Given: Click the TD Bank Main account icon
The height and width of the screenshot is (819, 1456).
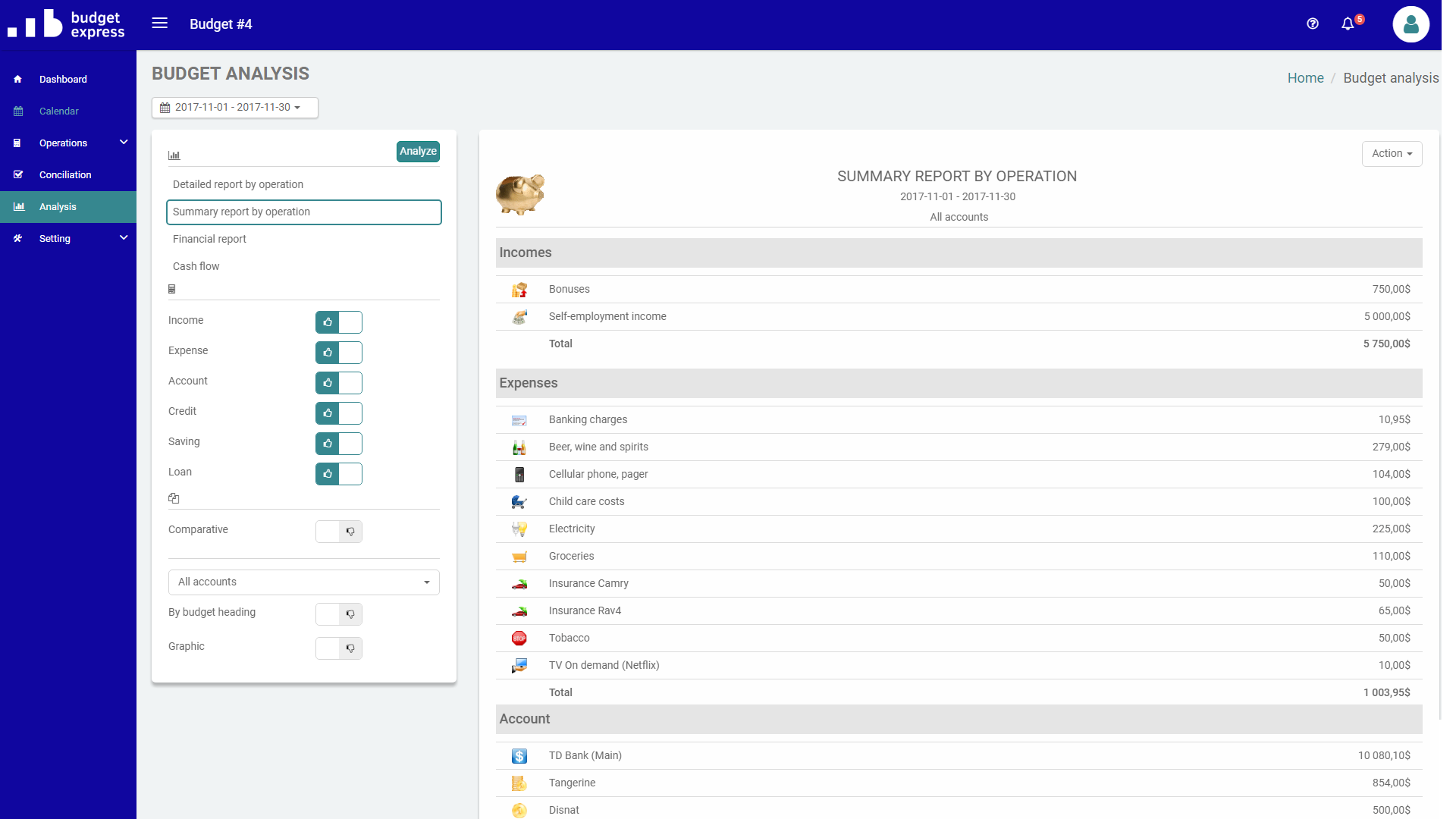Looking at the screenshot, I should [519, 755].
